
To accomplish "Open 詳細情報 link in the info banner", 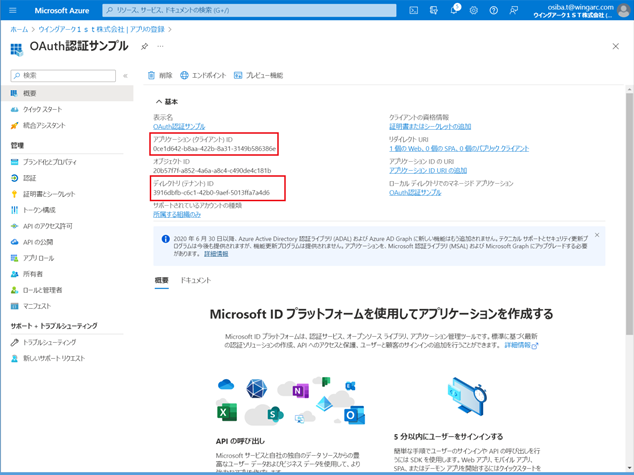I will pyautogui.click(x=216, y=254).
